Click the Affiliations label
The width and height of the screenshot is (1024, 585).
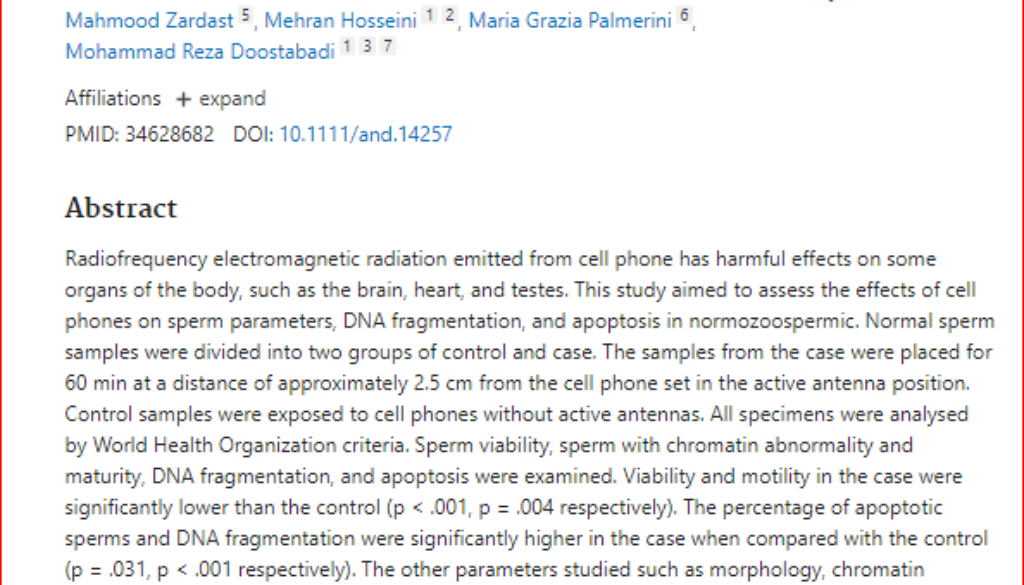(x=112, y=99)
